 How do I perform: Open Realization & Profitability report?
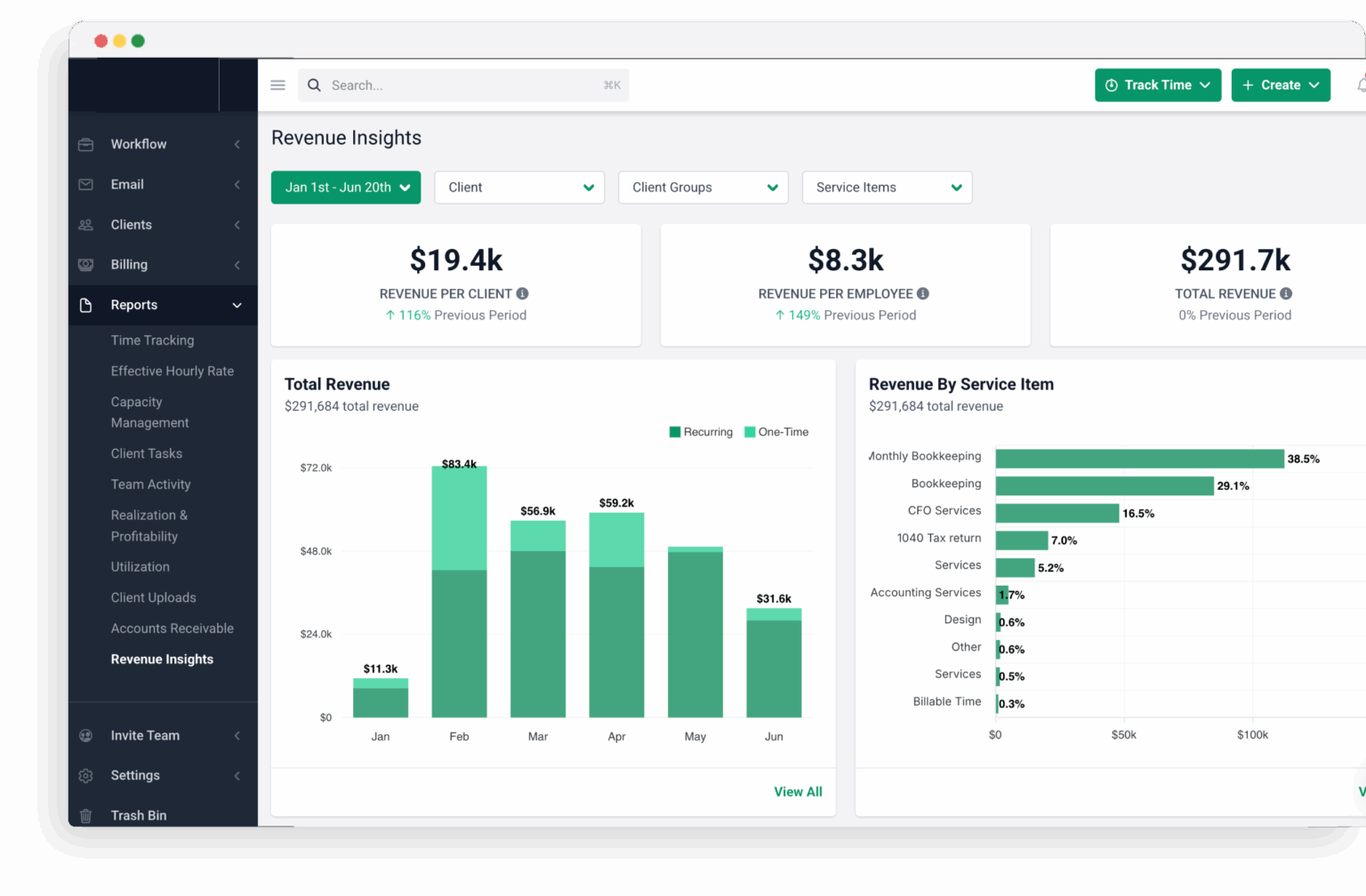pos(149,526)
